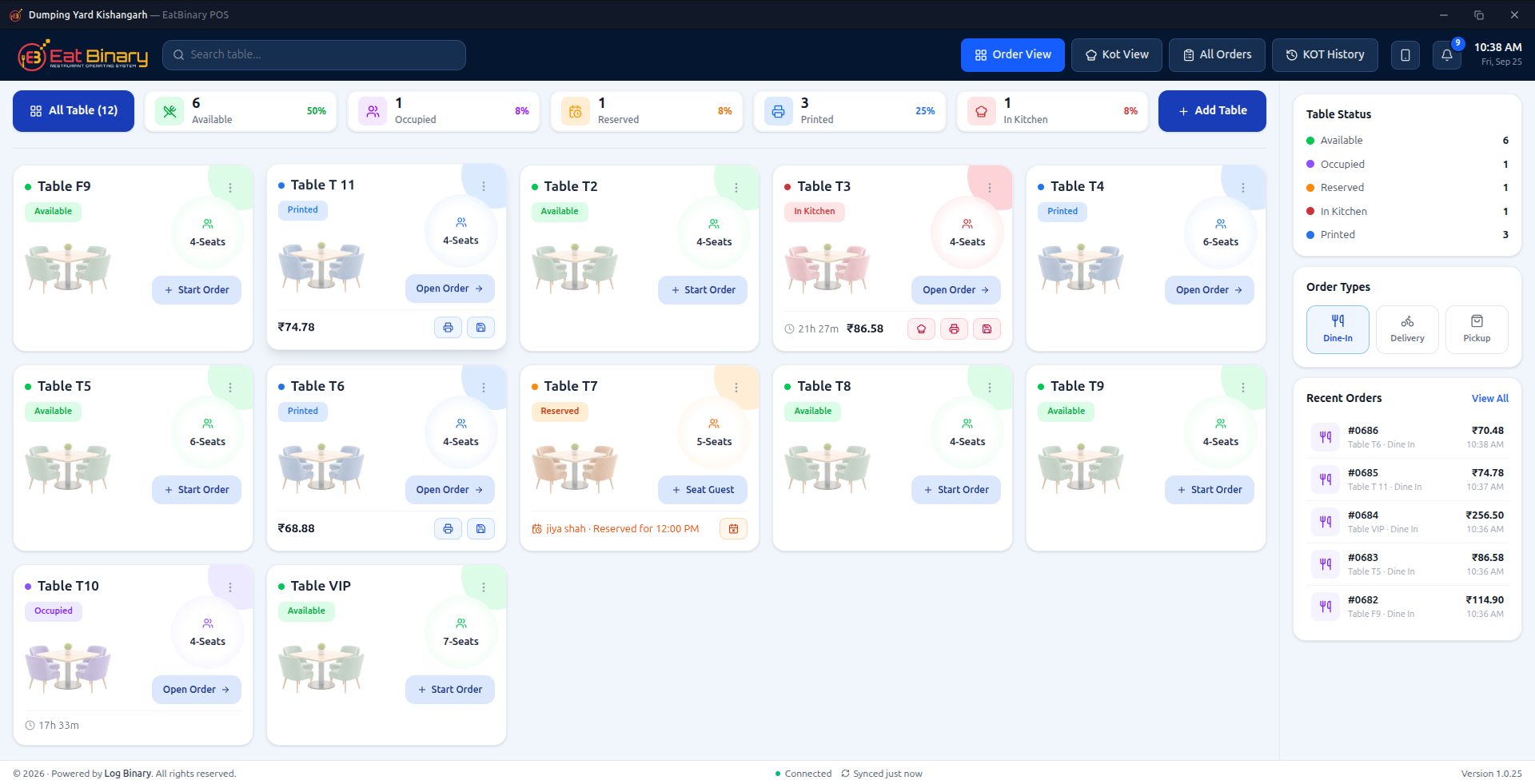Switch to Order View tab
This screenshot has width=1535, height=784.
(x=1012, y=55)
